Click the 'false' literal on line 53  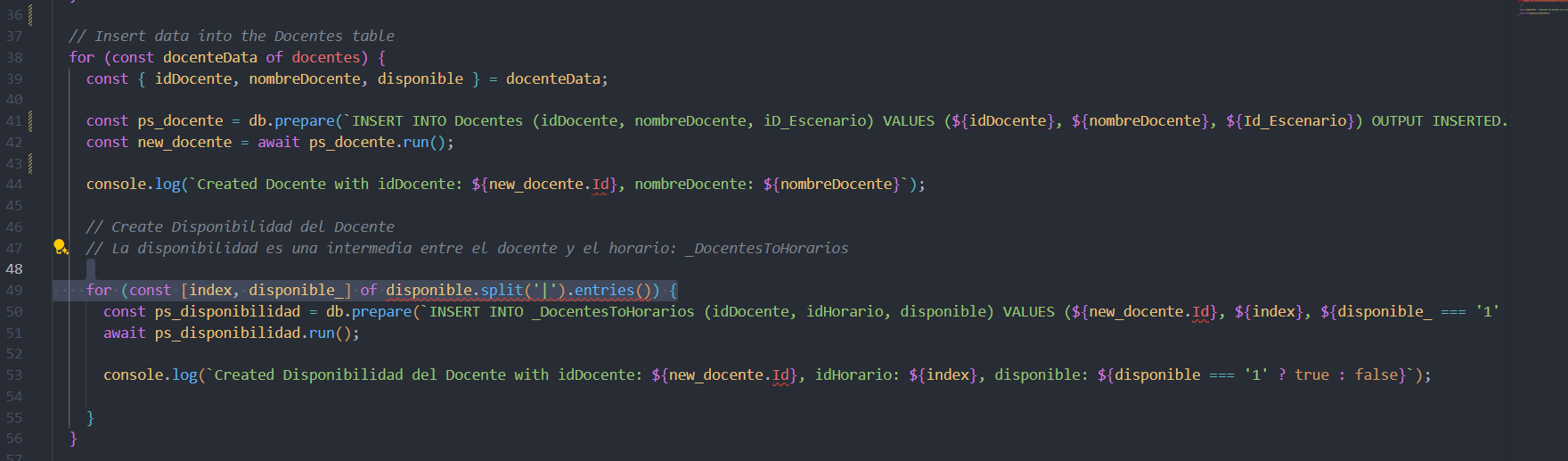[x=1376, y=375]
